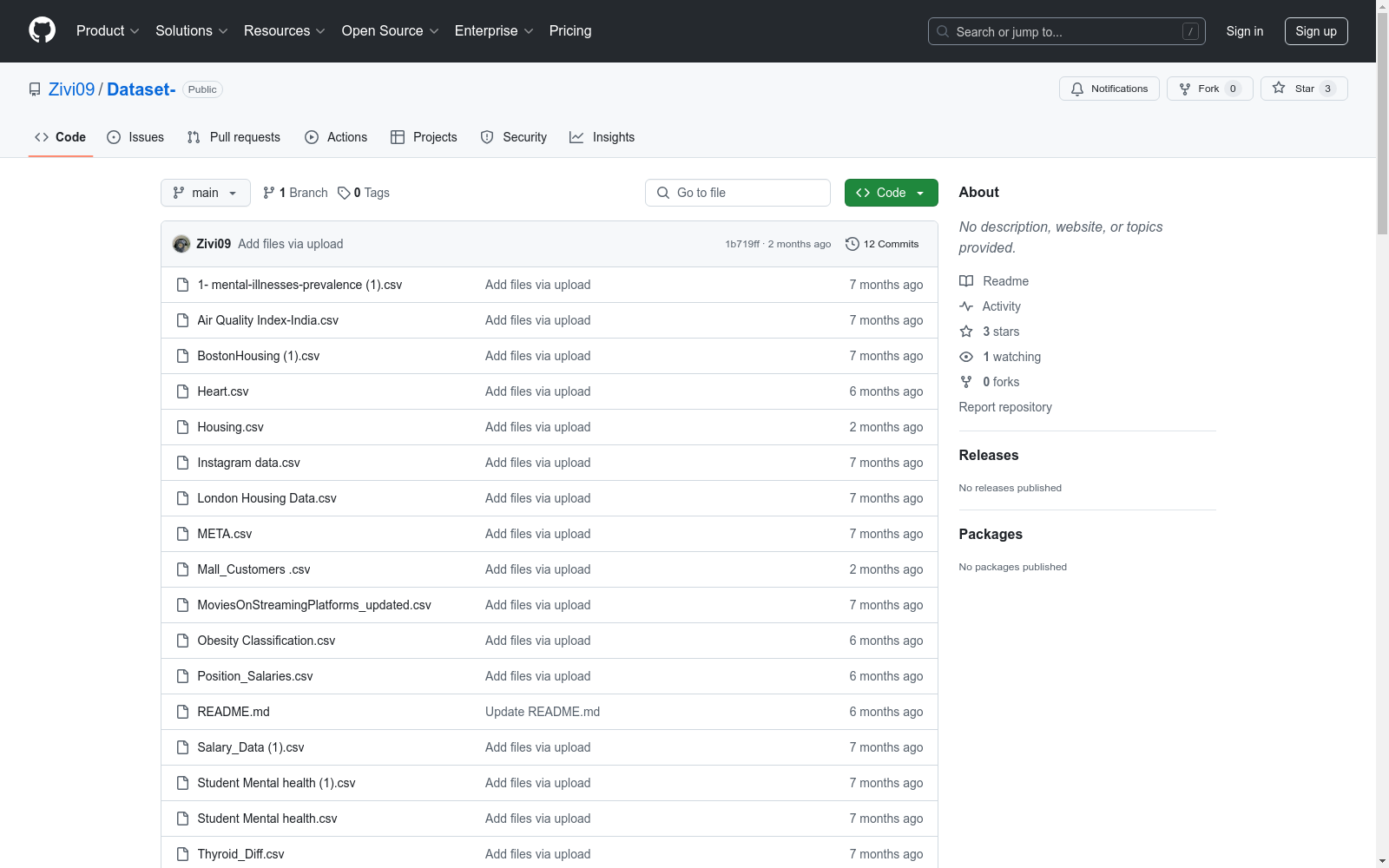The width and height of the screenshot is (1389, 868).
Task: Switch to the Insights tab
Action: click(602, 137)
